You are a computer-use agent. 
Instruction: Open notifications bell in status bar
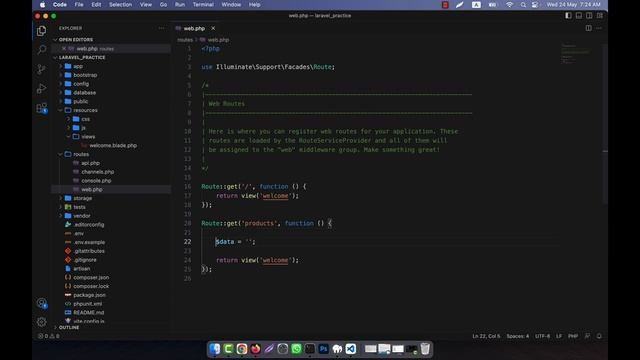point(599,336)
